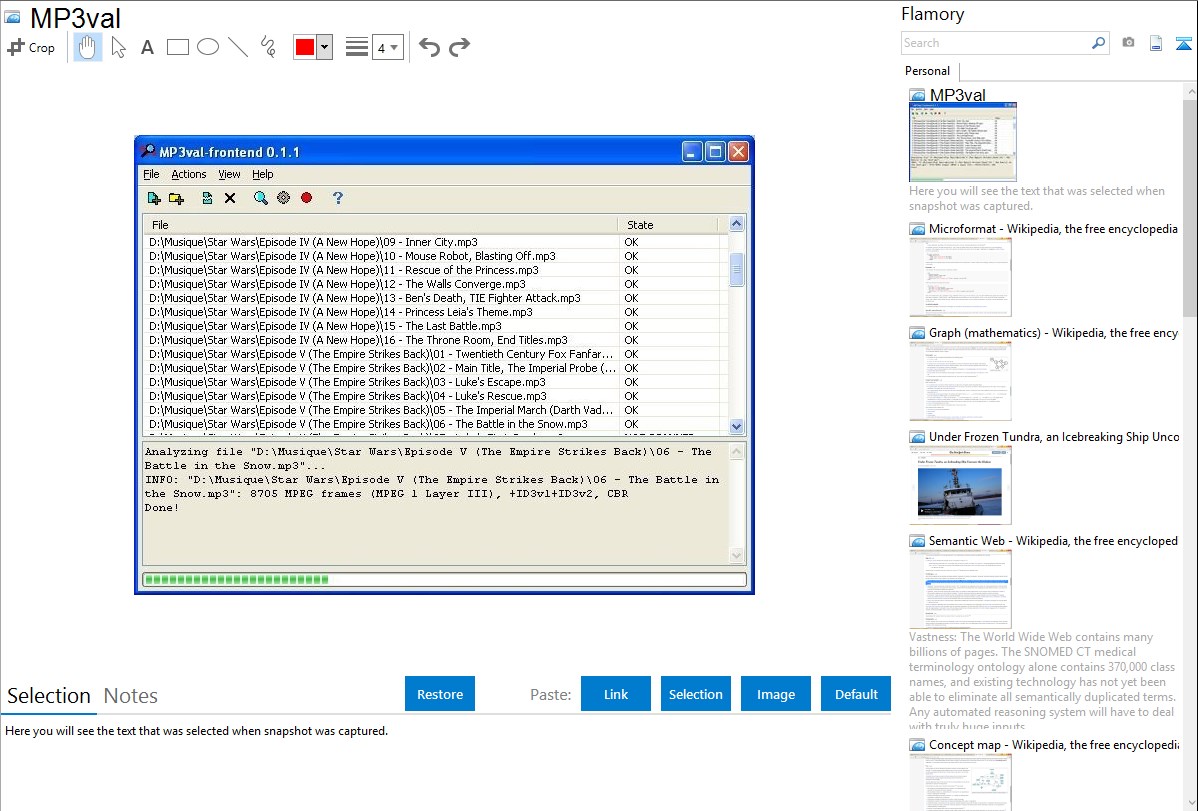Click the file list scroll up arrow
Screen dimensions: 1198x811
(737, 224)
